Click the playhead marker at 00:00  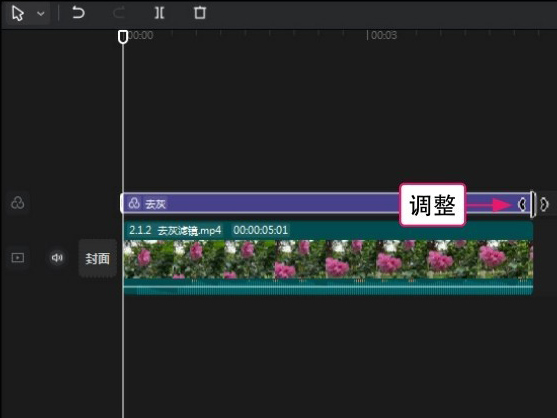point(123,37)
